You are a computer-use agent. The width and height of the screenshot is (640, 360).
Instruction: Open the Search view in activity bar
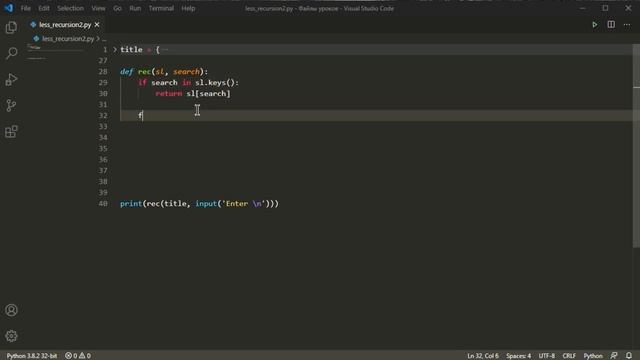(11, 53)
